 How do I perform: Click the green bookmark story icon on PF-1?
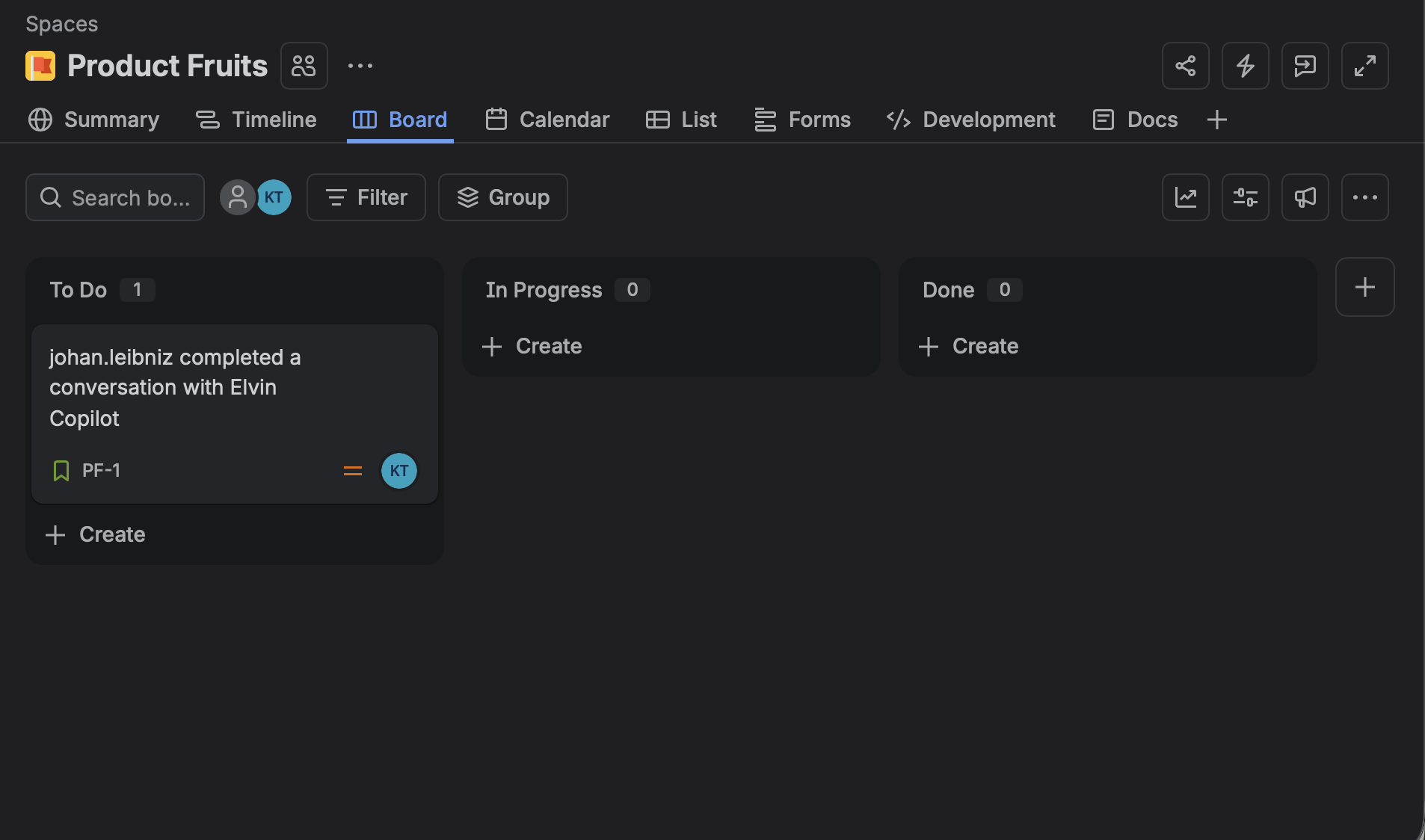61,471
